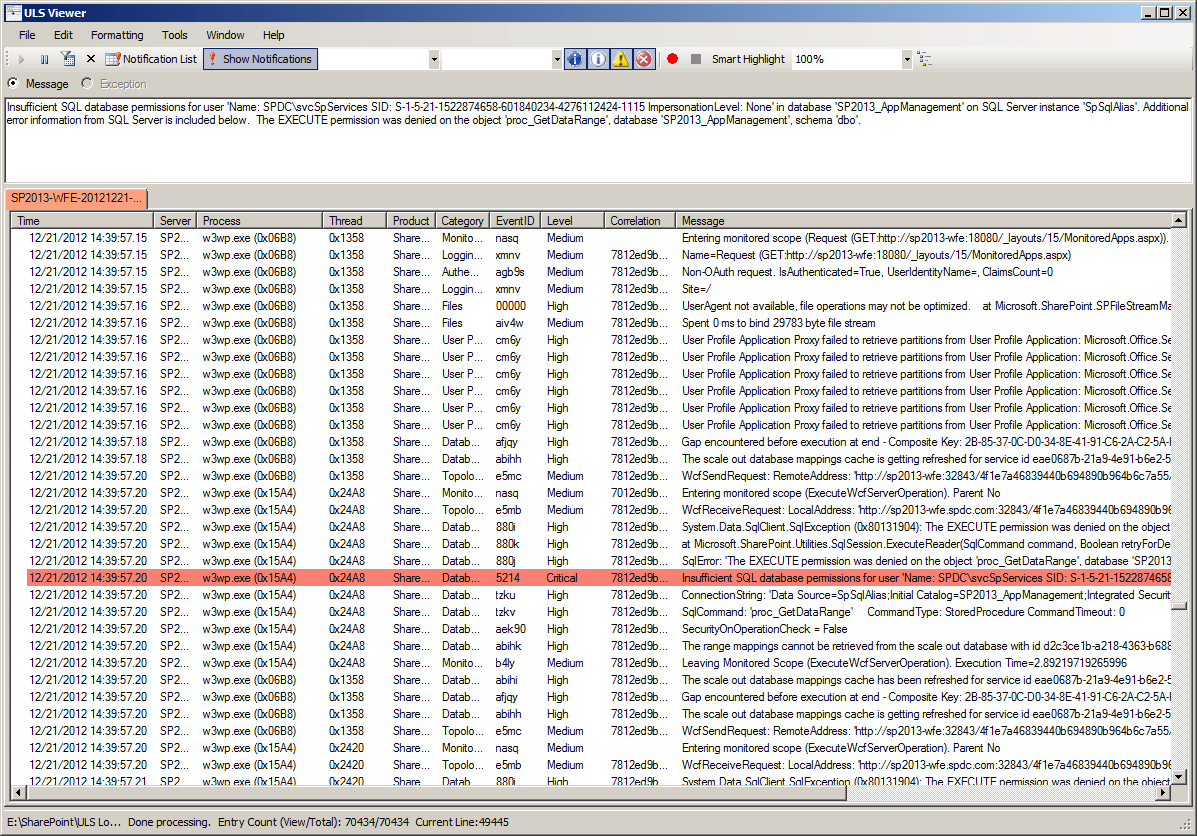
Task: Select row with EventID agb9s
Action: click(x=599, y=272)
